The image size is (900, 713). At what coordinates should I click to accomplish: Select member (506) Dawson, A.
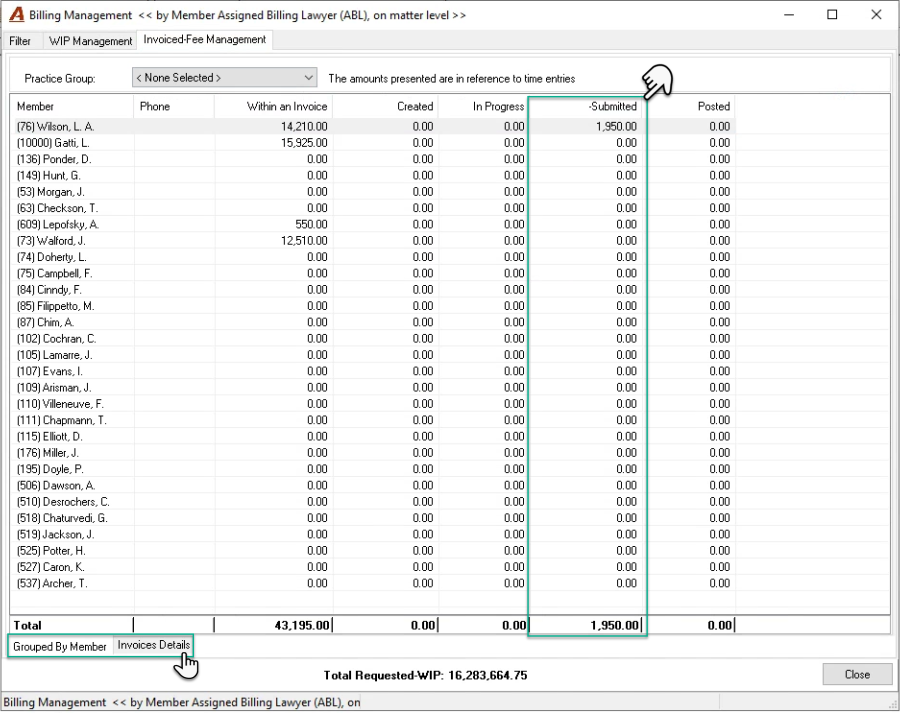[x=56, y=486]
